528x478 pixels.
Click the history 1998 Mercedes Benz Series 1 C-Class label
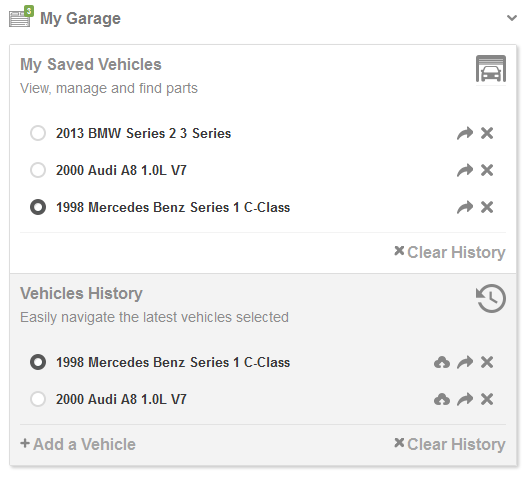click(x=173, y=363)
